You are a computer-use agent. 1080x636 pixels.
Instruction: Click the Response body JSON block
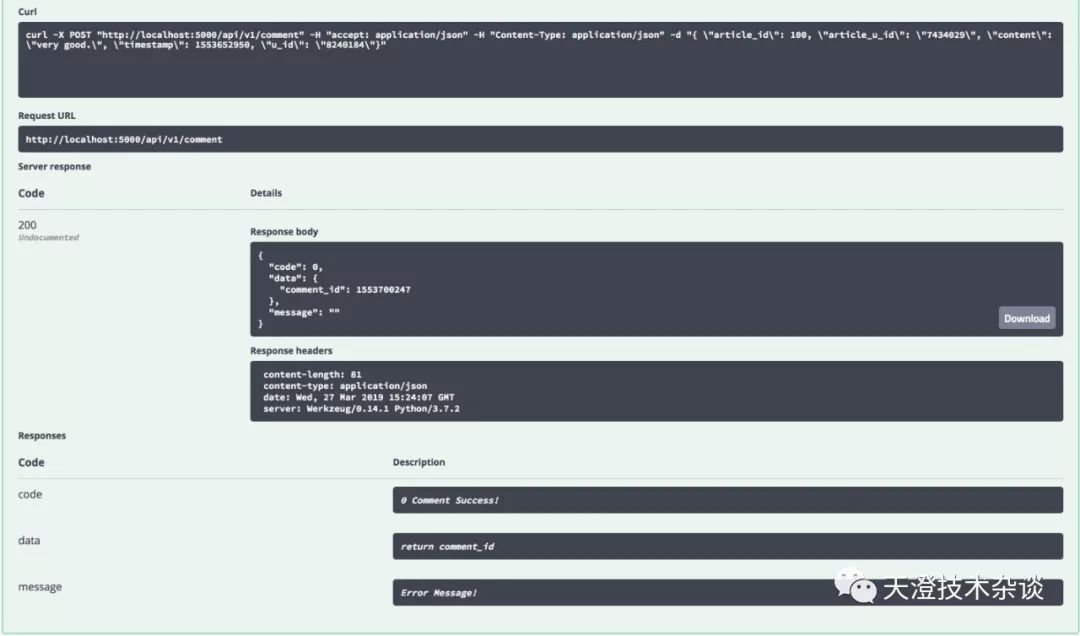click(656, 289)
